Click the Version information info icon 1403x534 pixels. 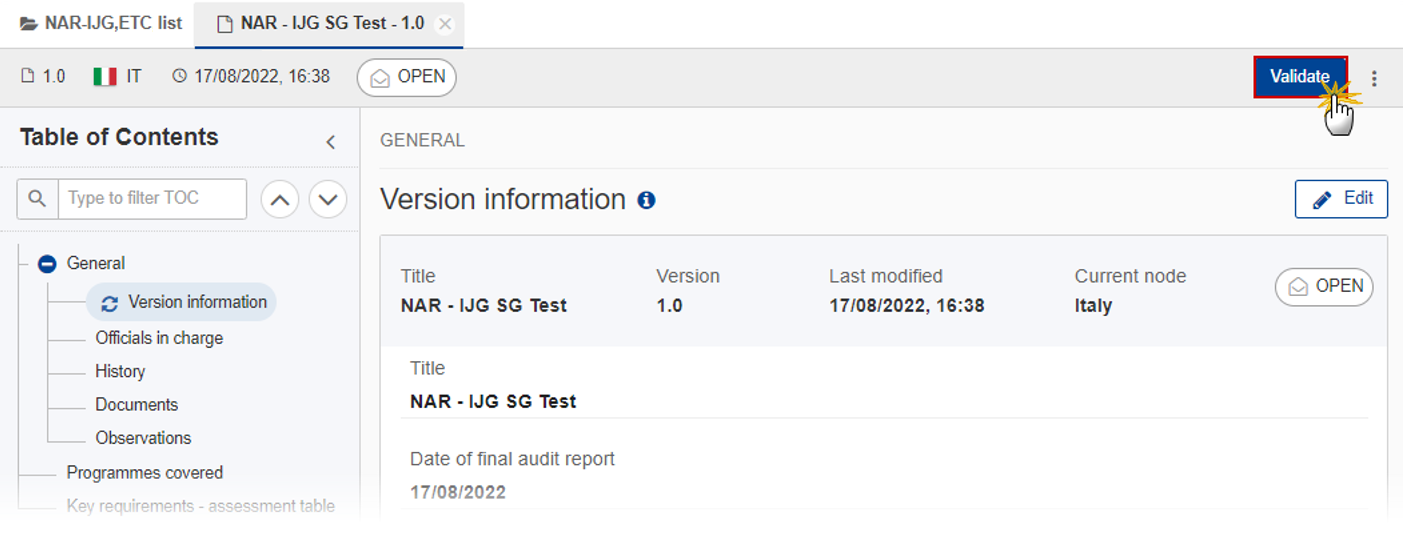coord(646,200)
